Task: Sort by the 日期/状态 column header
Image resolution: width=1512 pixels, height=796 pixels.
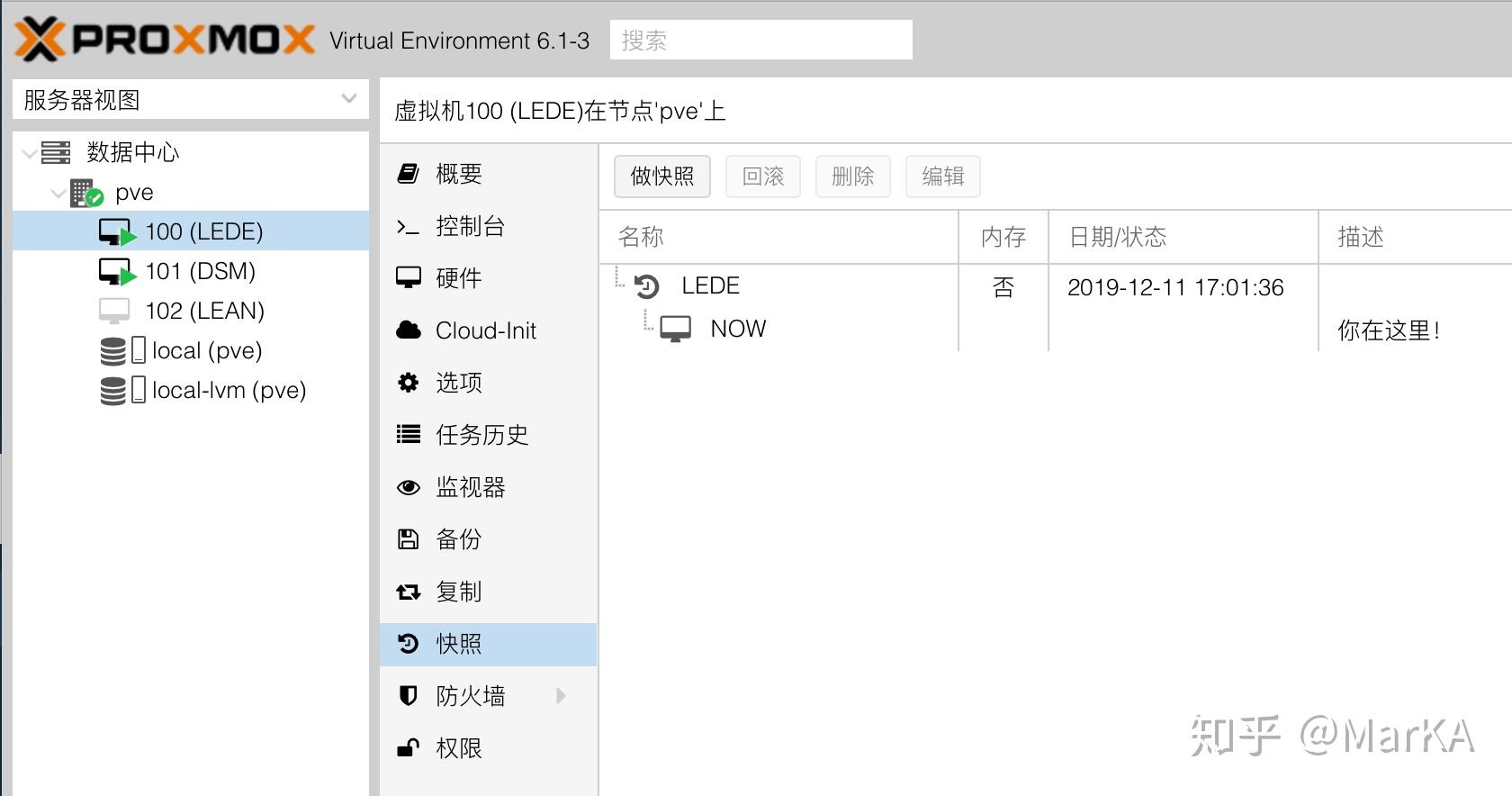Action: [x=1183, y=237]
